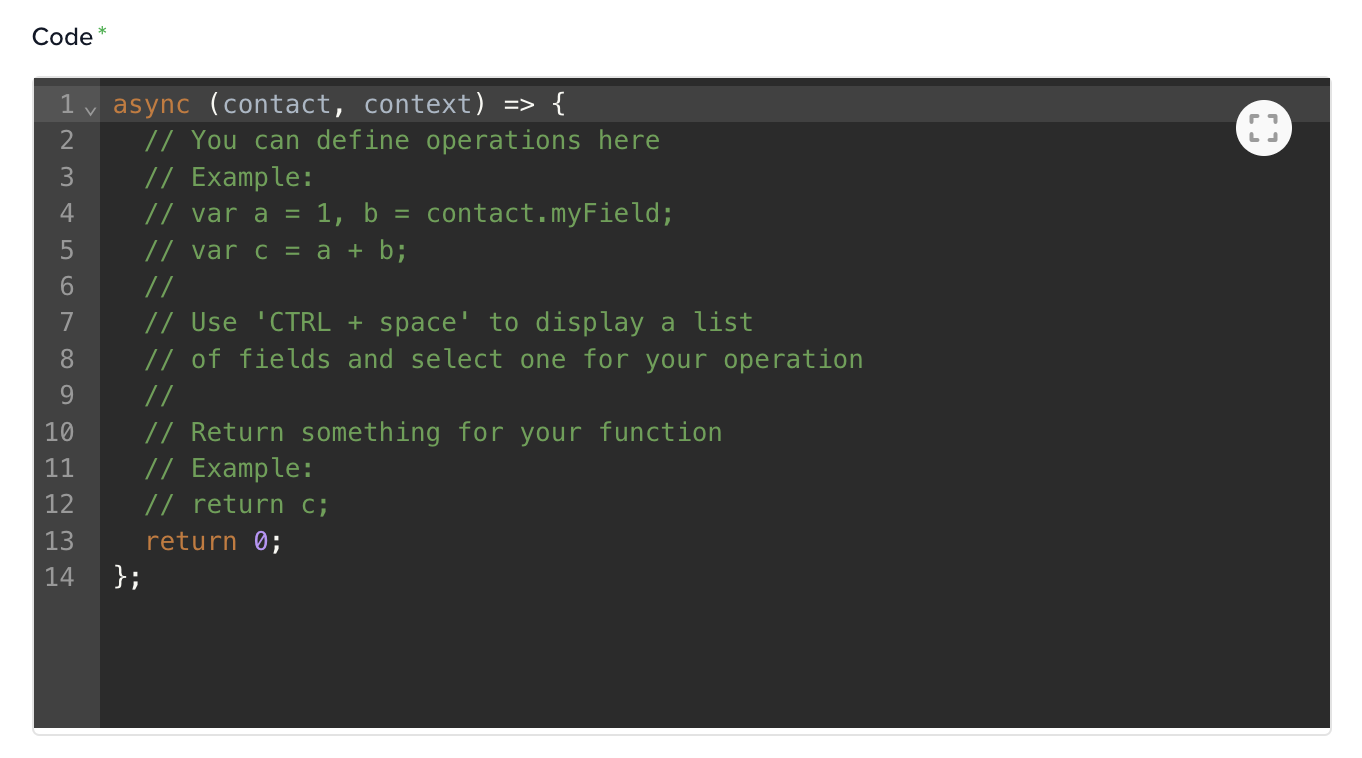
Task: Click the empty editor area below code
Action: pos(714,660)
